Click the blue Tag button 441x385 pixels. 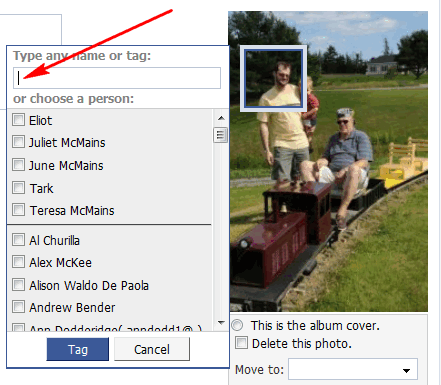click(x=78, y=349)
